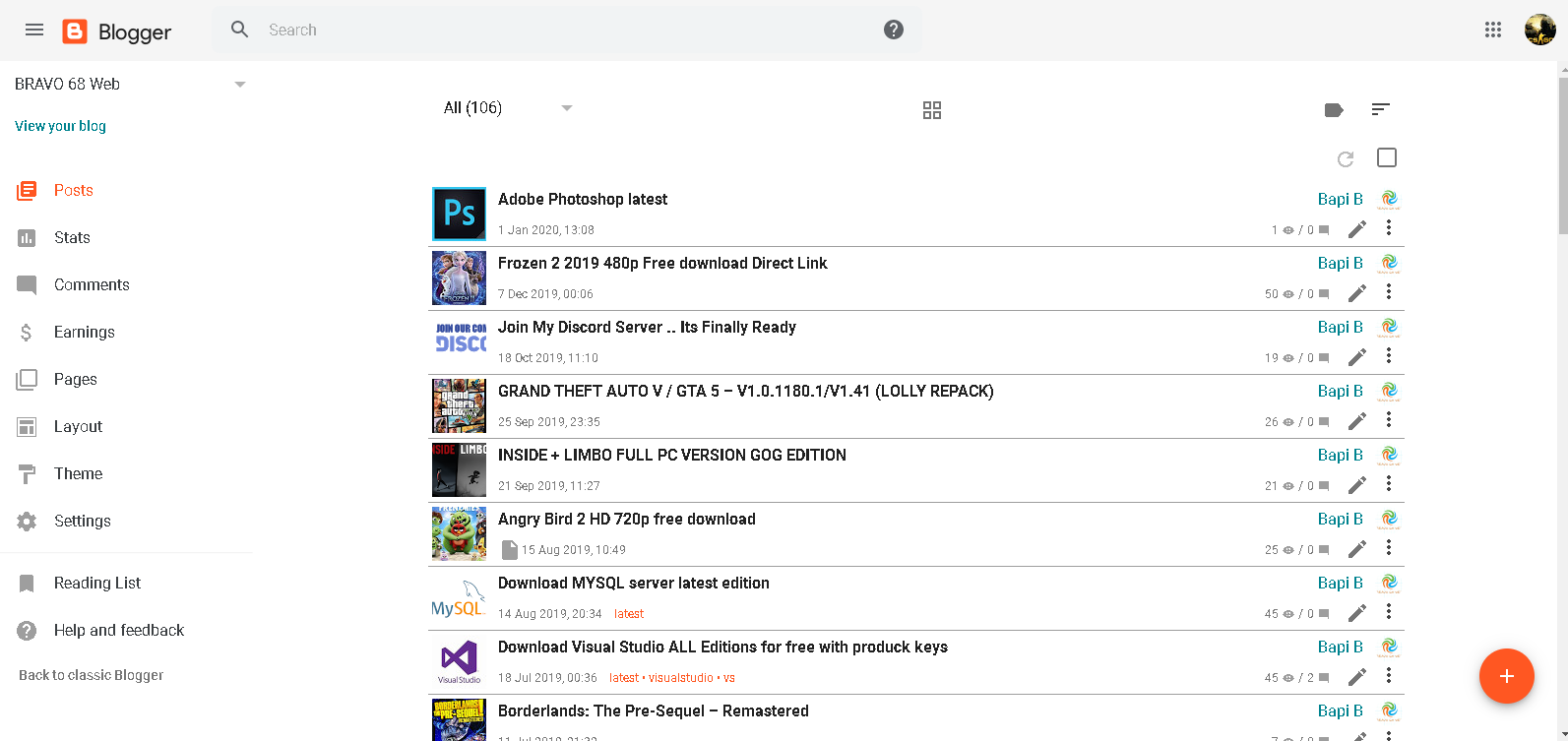The width and height of the screenshot is (1568, 741).
Task: Open post title Join My Discord Server
Action: coord(647,327)
